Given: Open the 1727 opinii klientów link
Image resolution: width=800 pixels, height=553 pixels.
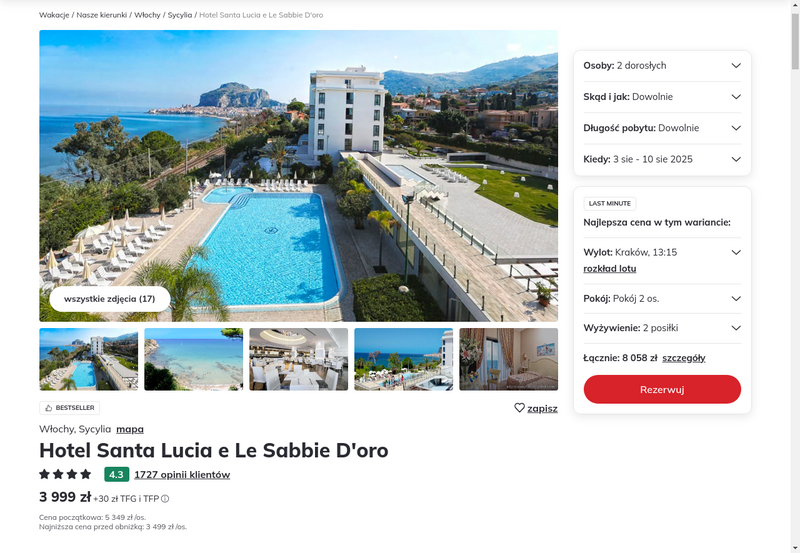Looking at the screenshot, I should [182, 474].
